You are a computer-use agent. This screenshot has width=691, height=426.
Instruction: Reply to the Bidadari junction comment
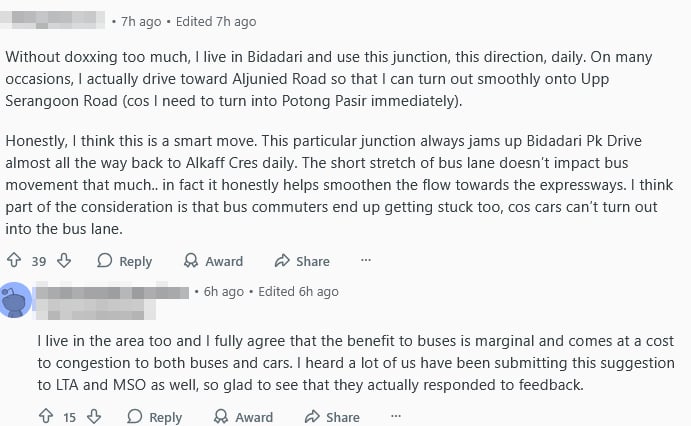(x=124, y=261)
